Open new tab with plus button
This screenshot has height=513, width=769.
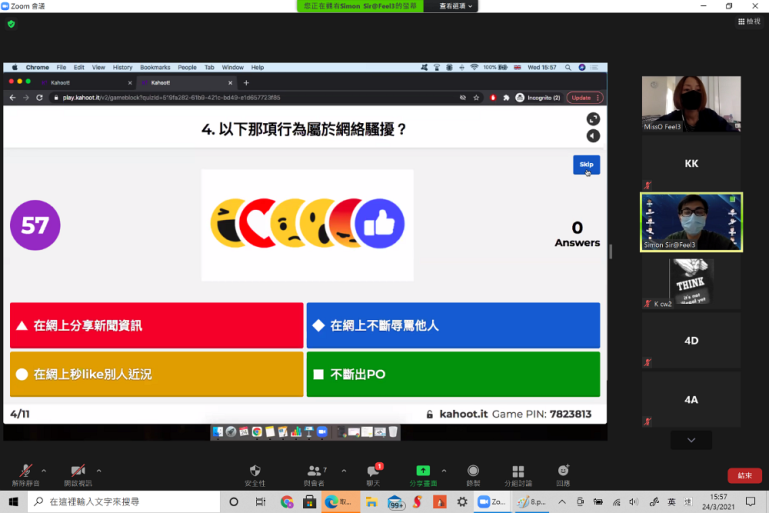[246, 83]
